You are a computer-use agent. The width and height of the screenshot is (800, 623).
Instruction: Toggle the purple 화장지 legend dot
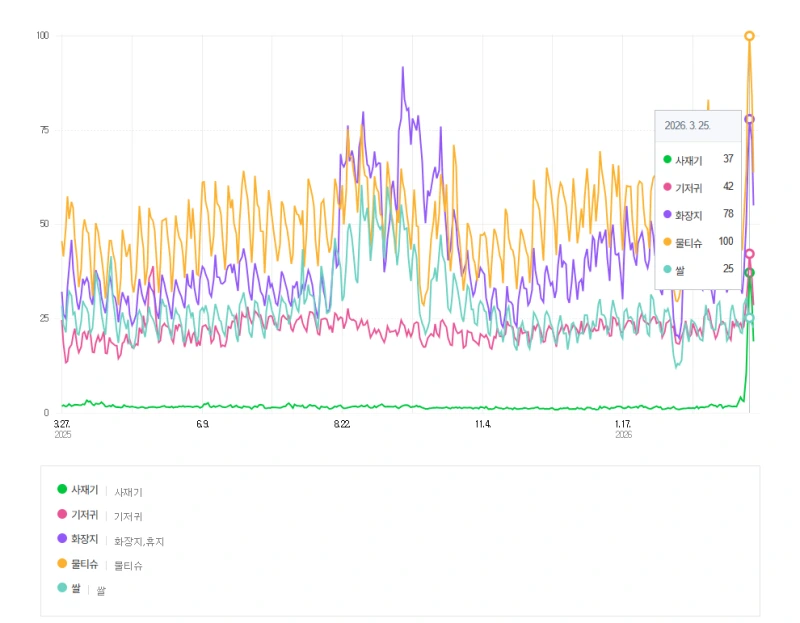(x=62, y=538)
